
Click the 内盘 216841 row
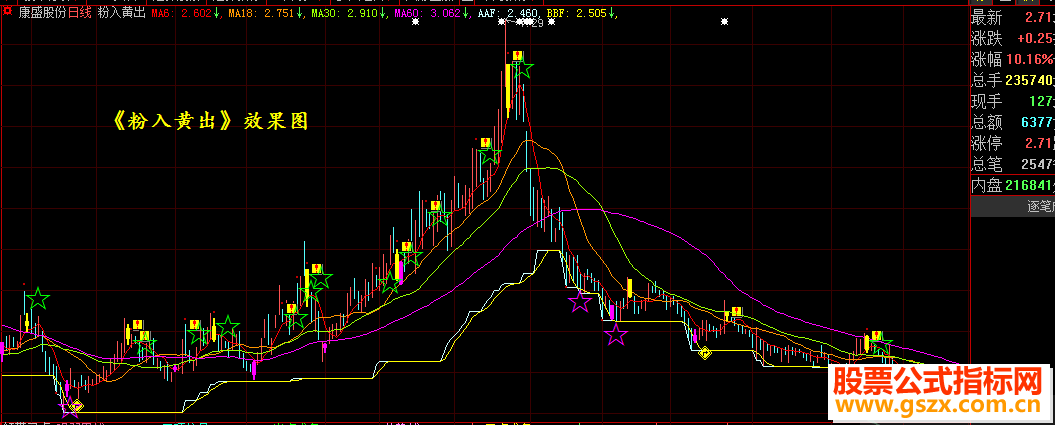(x=1013, y=186)
